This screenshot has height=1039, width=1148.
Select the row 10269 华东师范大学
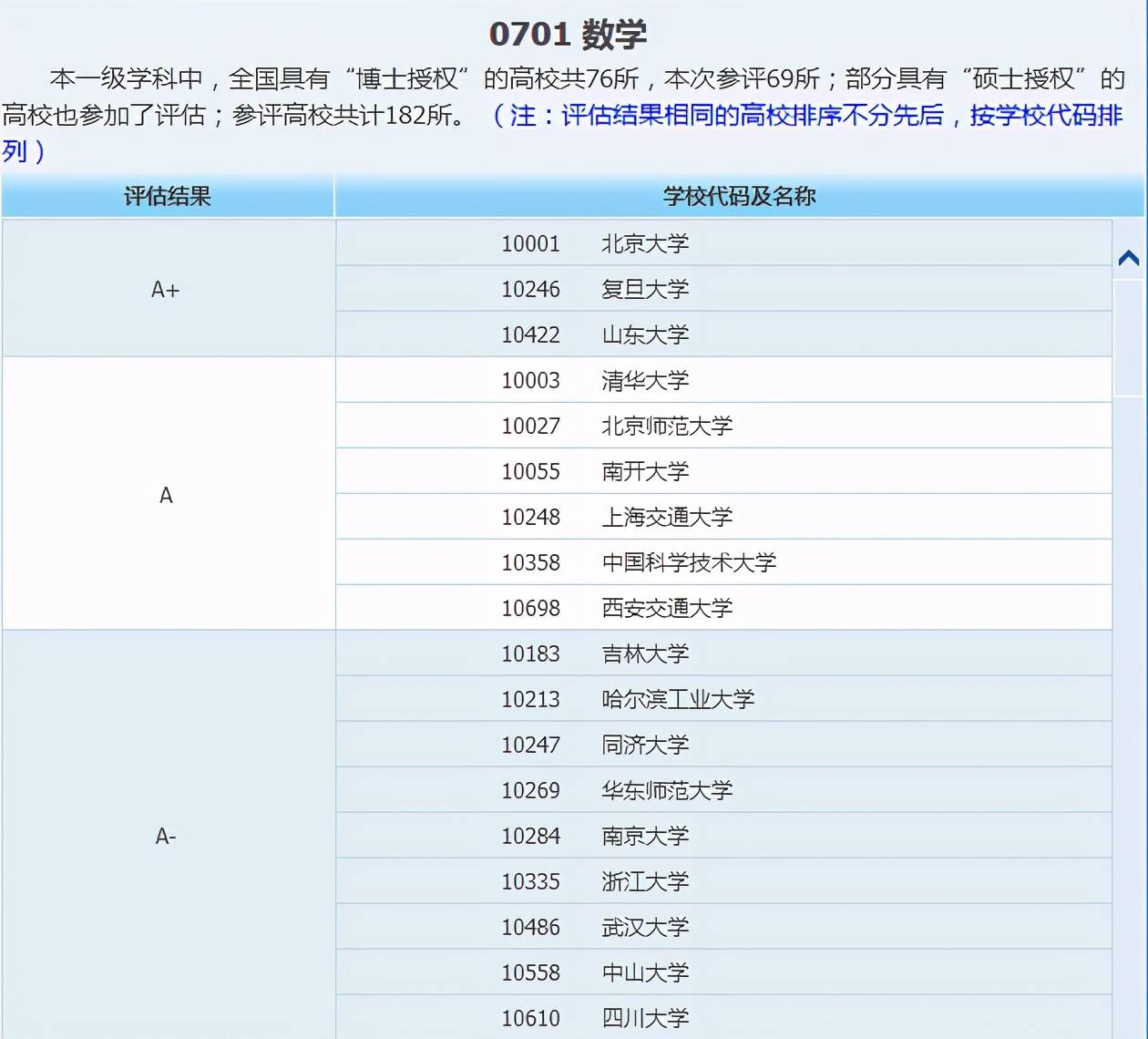coord(724,790)
